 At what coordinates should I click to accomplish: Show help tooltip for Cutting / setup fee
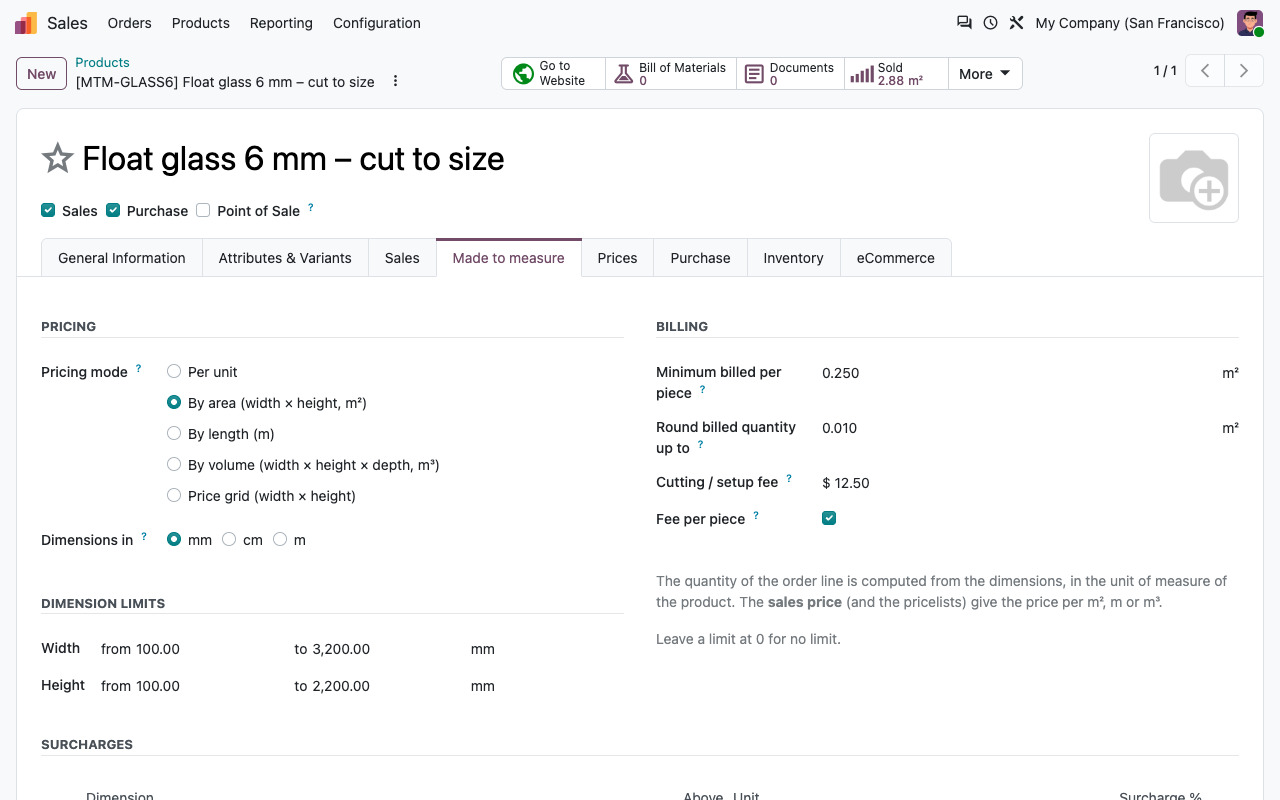click(789, 478)
